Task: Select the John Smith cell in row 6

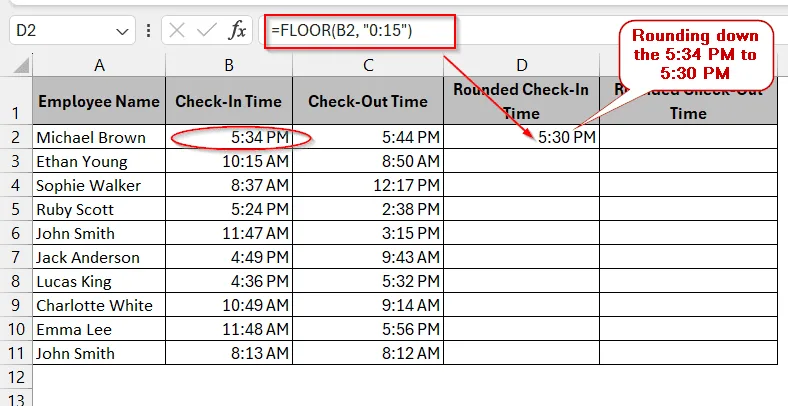Action: pyautogui.click(x=99, y=233)
